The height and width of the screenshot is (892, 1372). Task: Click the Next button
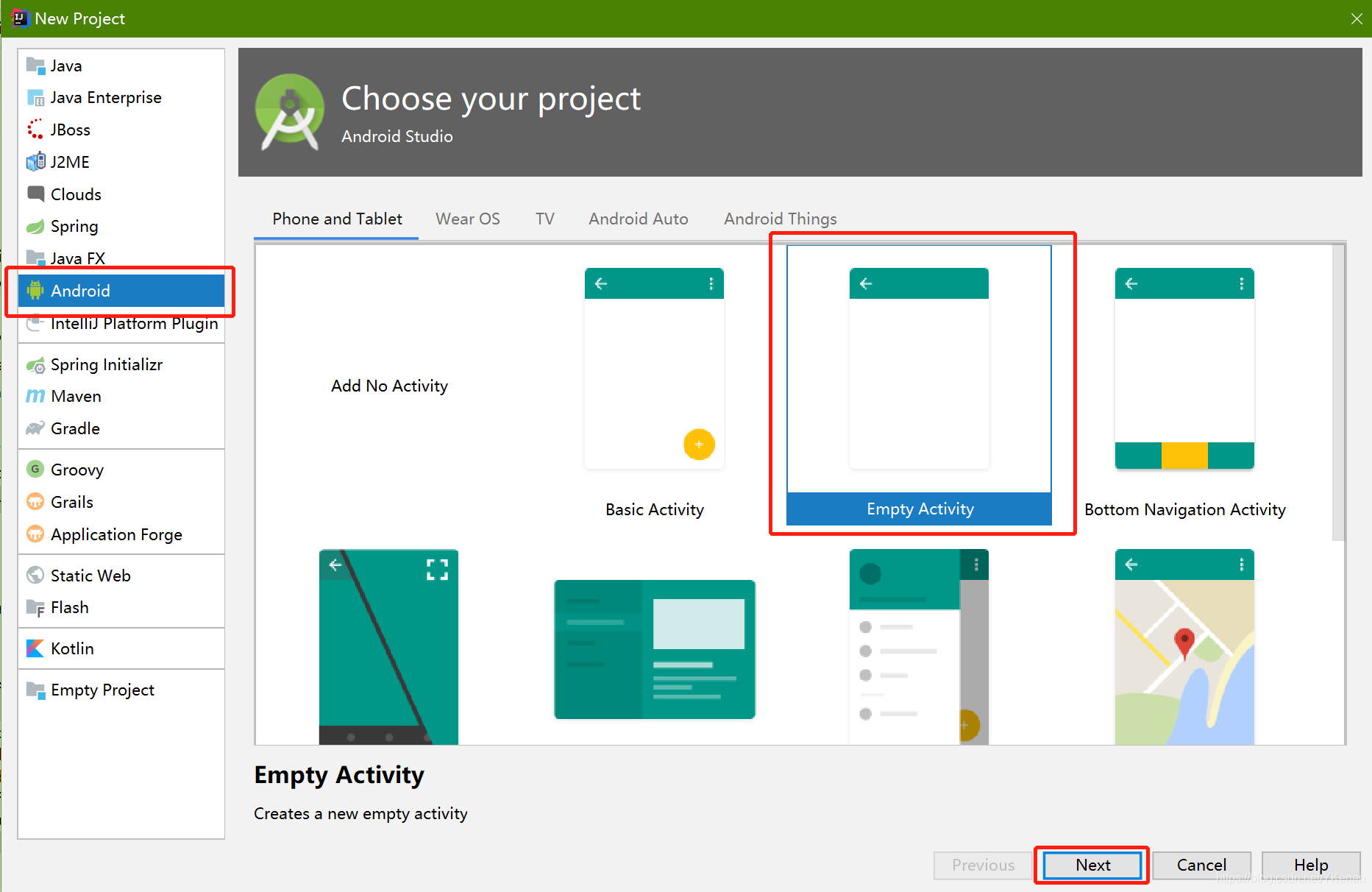click(1092, 866)
